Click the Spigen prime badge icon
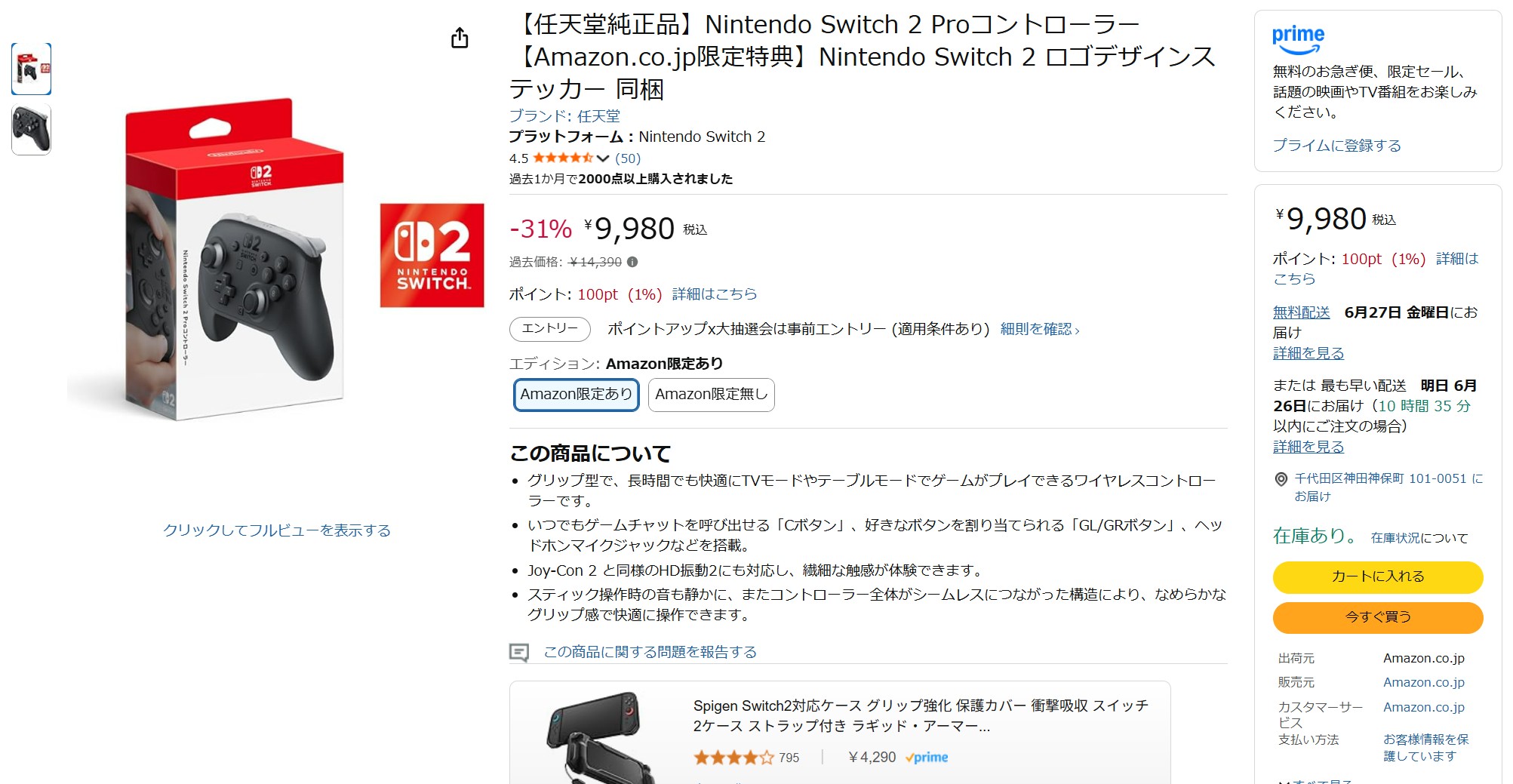This screenshot has height=784, width=1513. (x=927, y=757)
